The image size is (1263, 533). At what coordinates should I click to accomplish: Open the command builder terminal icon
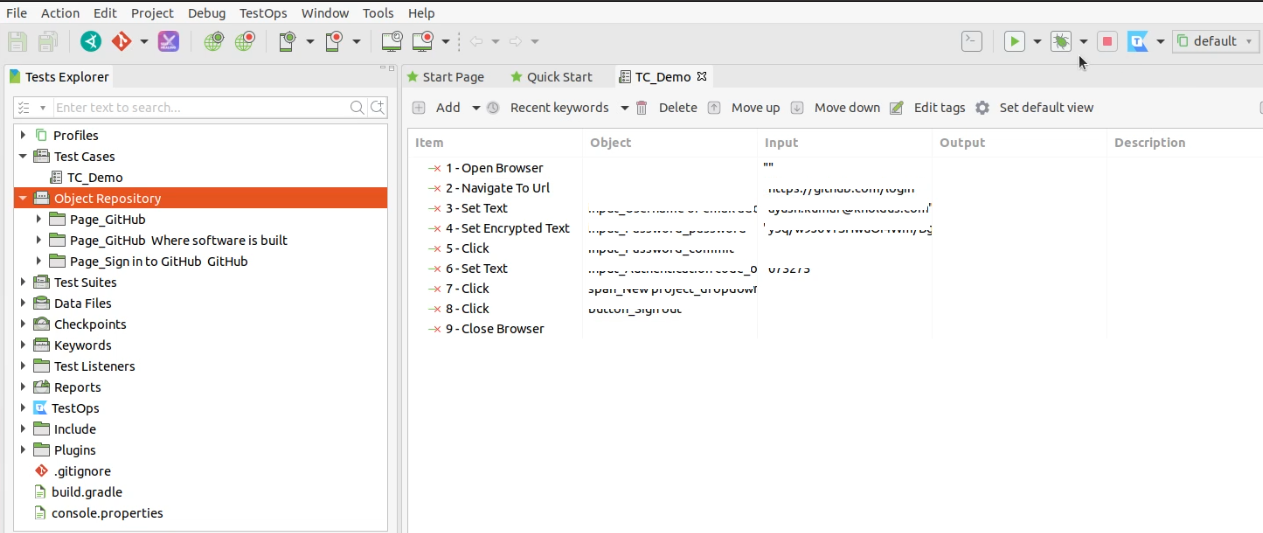(x=971, y=41)
